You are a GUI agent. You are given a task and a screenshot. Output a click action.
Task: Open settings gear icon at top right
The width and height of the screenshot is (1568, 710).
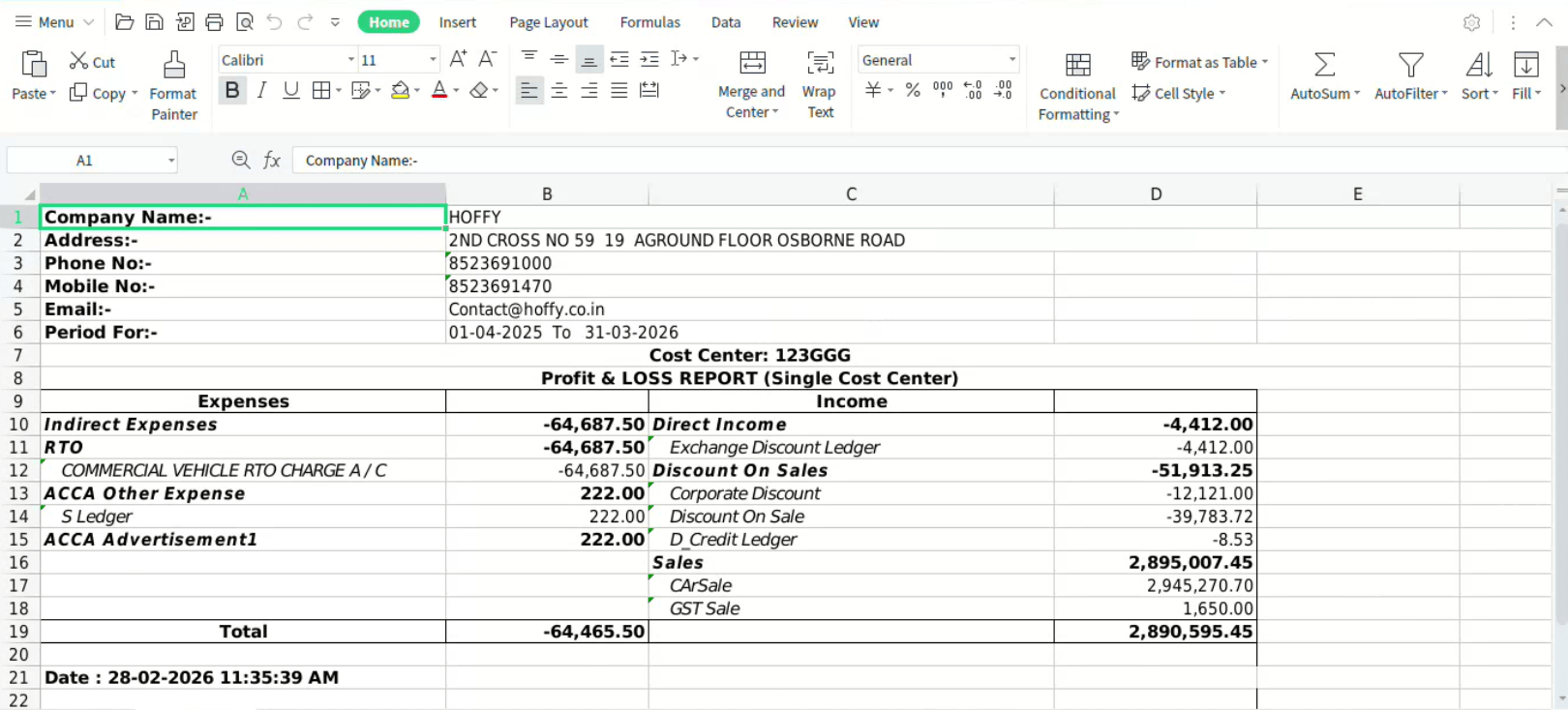tap(1472, 22)
